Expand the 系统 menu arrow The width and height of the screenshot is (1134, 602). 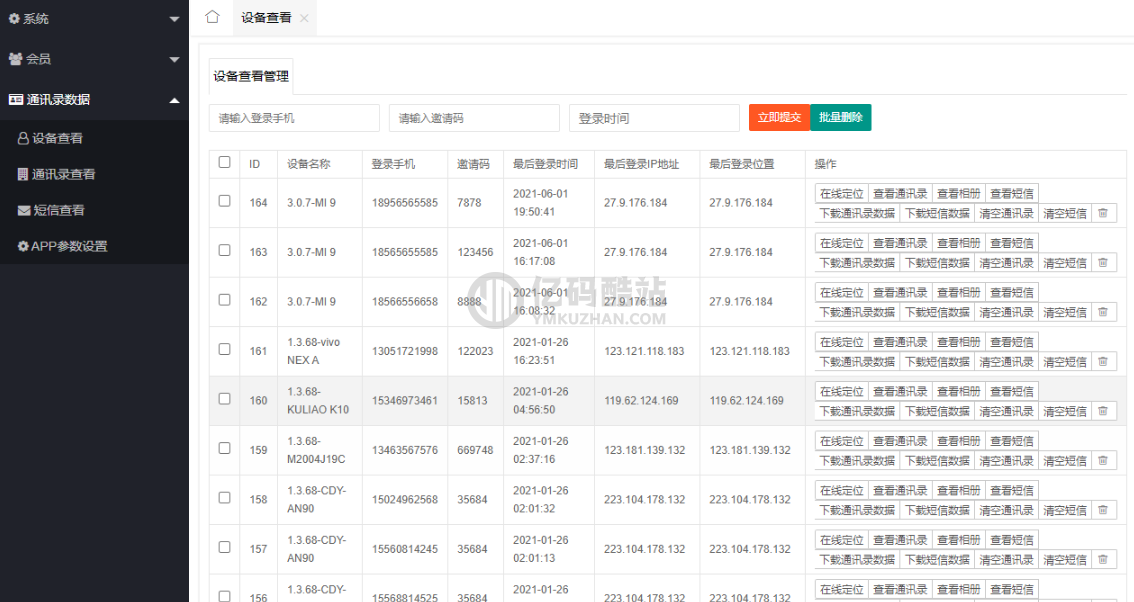click(174, 20)
